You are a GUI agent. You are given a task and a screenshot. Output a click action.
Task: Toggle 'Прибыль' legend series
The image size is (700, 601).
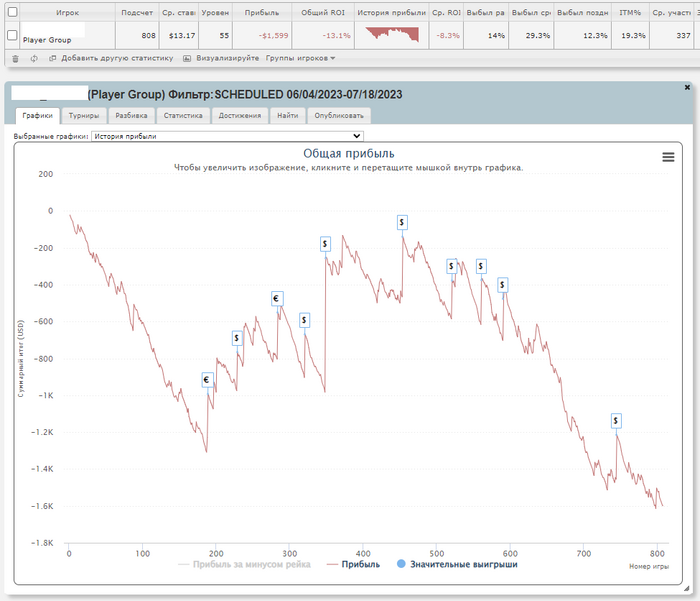(353, 564)
